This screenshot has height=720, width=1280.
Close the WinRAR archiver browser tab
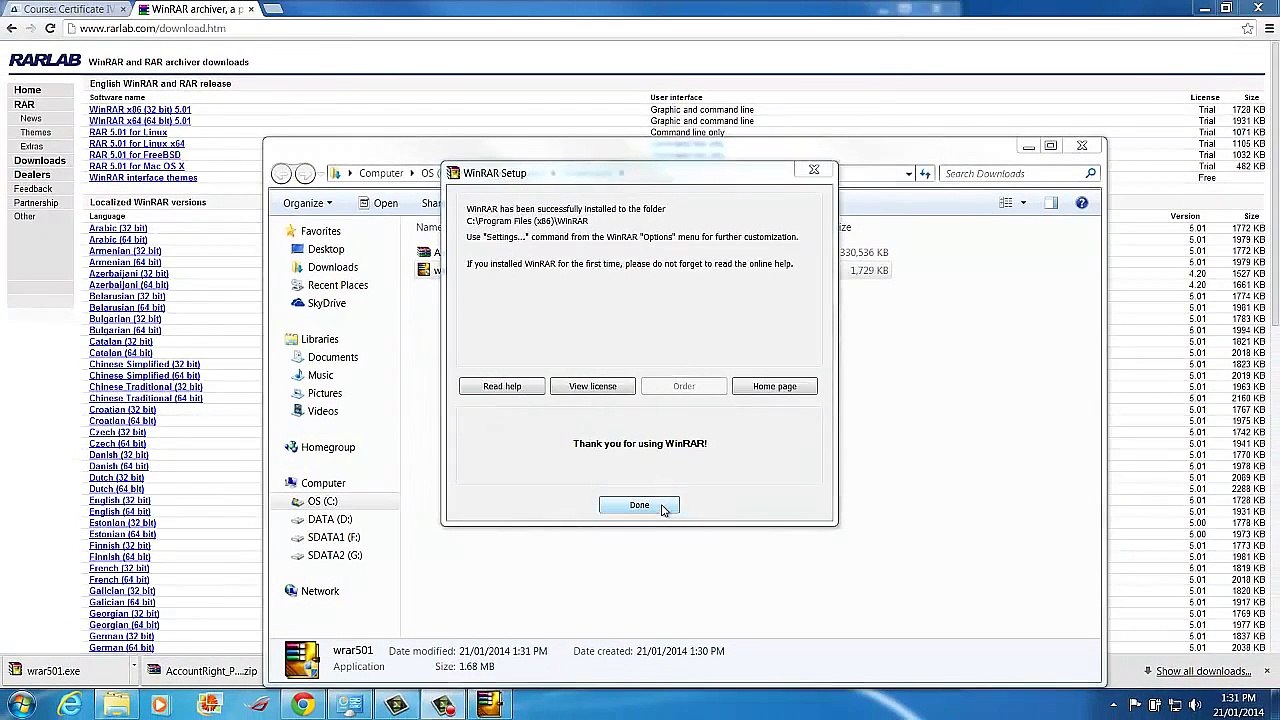coord(250,9)
